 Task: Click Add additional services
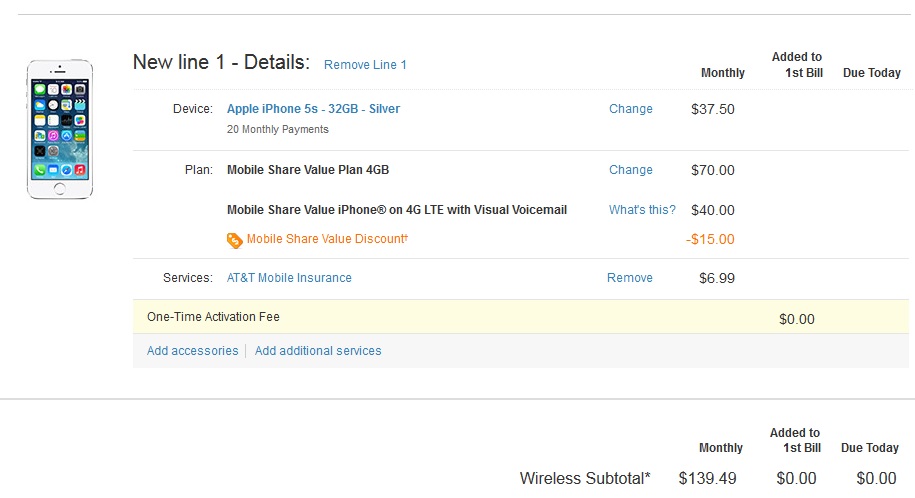tap(318, 351)
